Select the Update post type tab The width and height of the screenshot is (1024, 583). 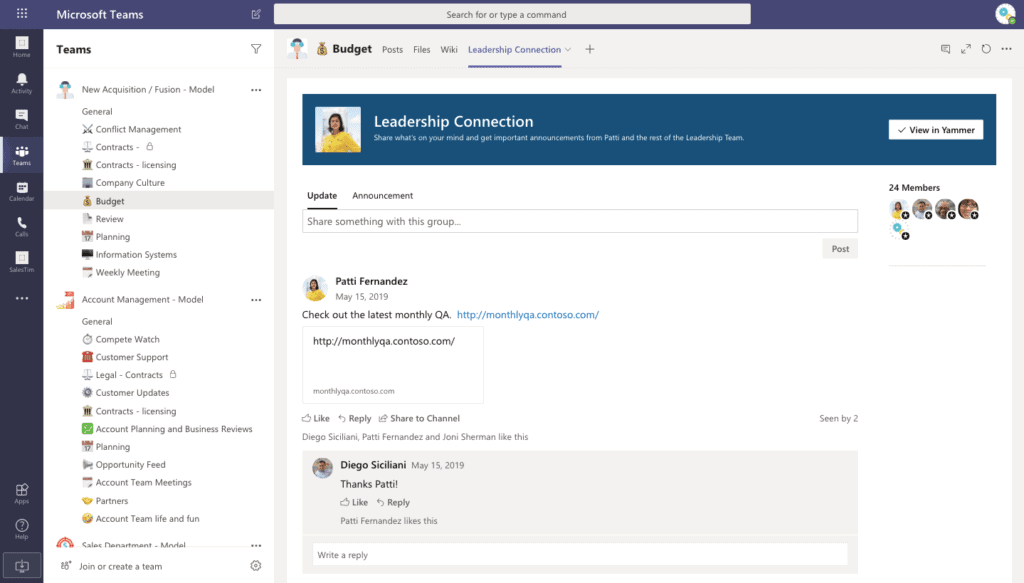322,195
